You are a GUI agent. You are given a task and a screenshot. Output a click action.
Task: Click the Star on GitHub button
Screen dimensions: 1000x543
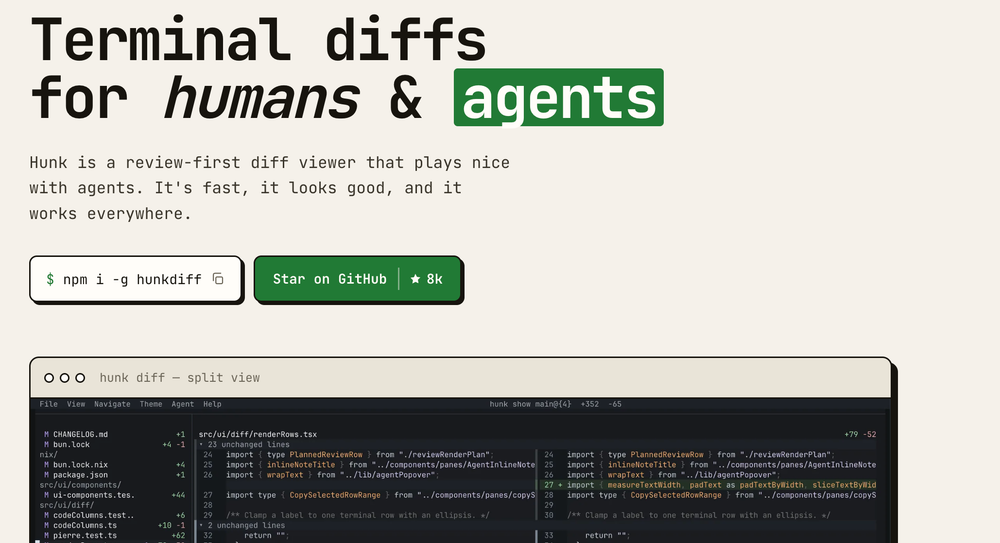pos(357,279)
